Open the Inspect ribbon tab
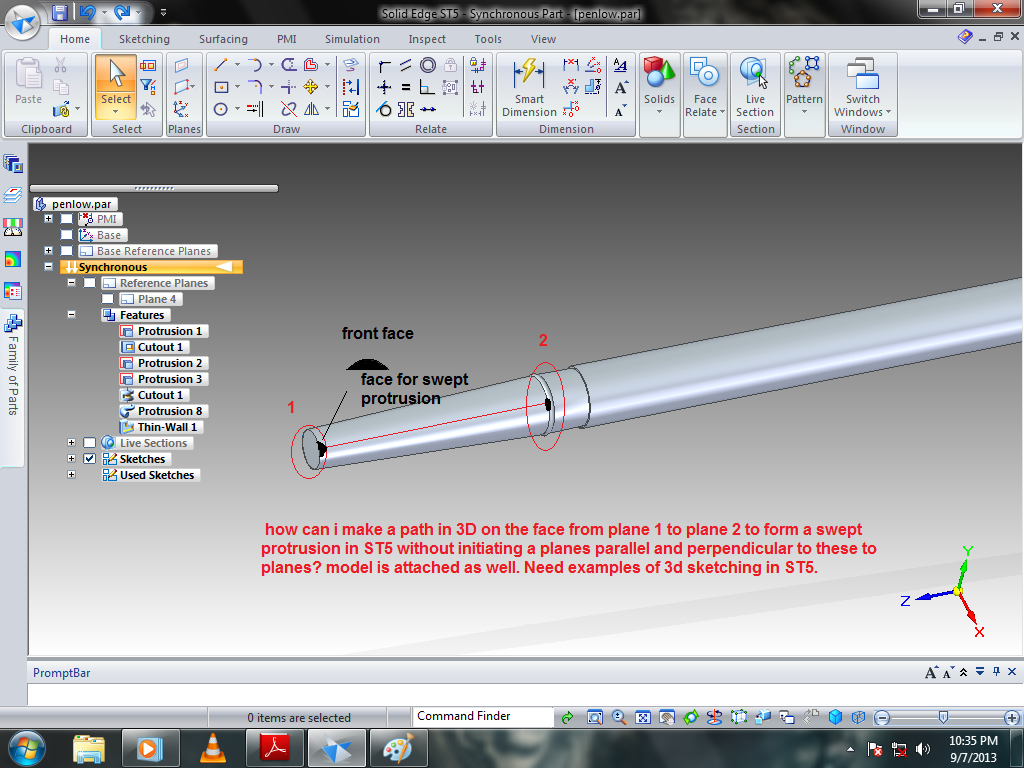Viewport: 1024px width, 768px height. click(x=427, y=39)
